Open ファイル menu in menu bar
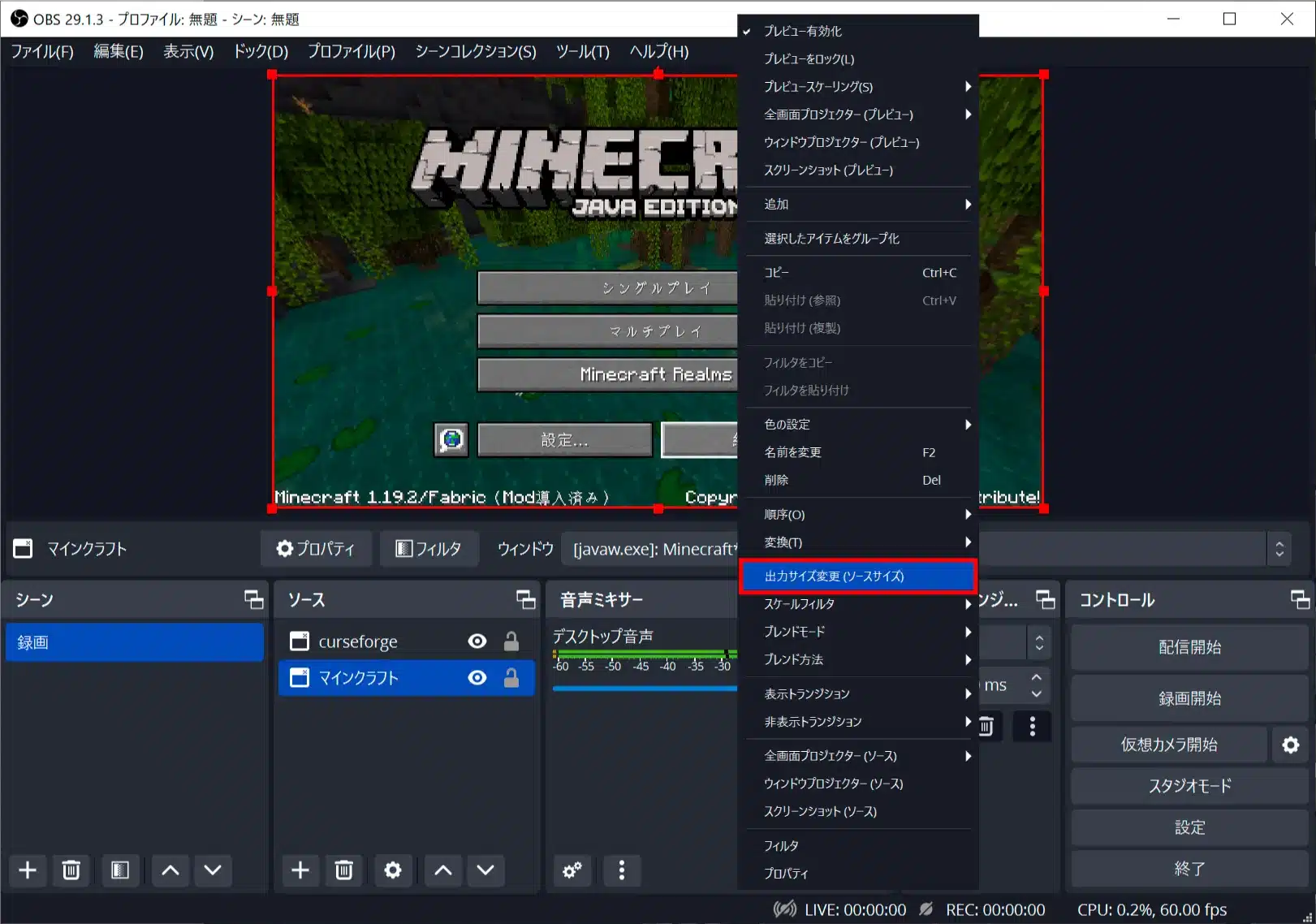1316x924 pixels. tap(42, 51)
